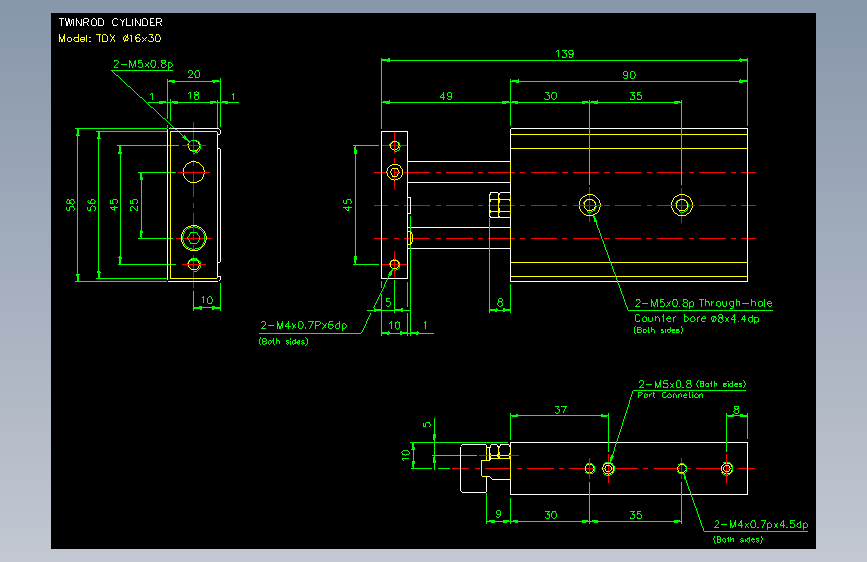Select the "8" dimension below the hex nut

(x=500, y=303)
